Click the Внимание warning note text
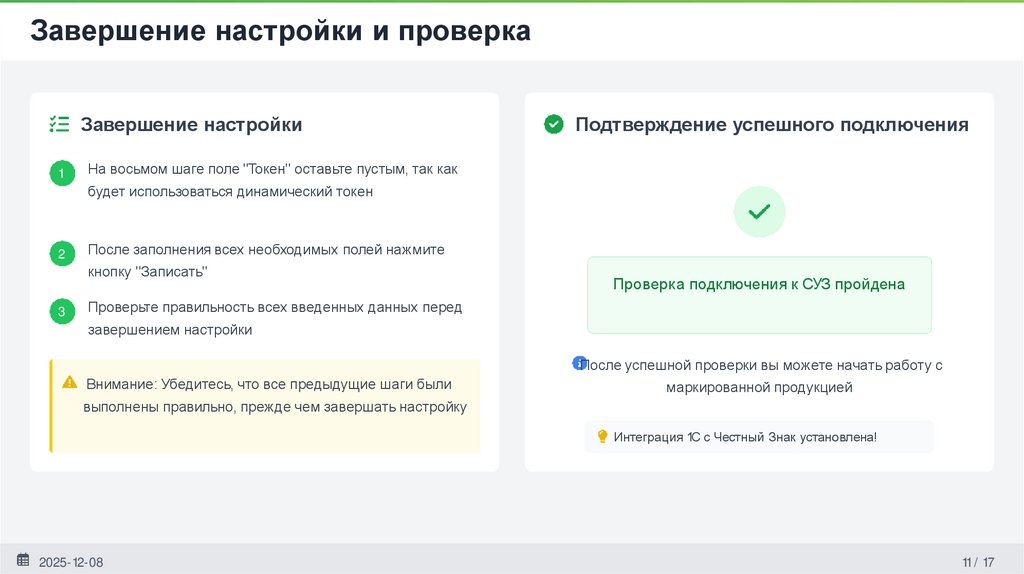The height and width of the screenshot is (574, 1024). [x=276, y=396]
